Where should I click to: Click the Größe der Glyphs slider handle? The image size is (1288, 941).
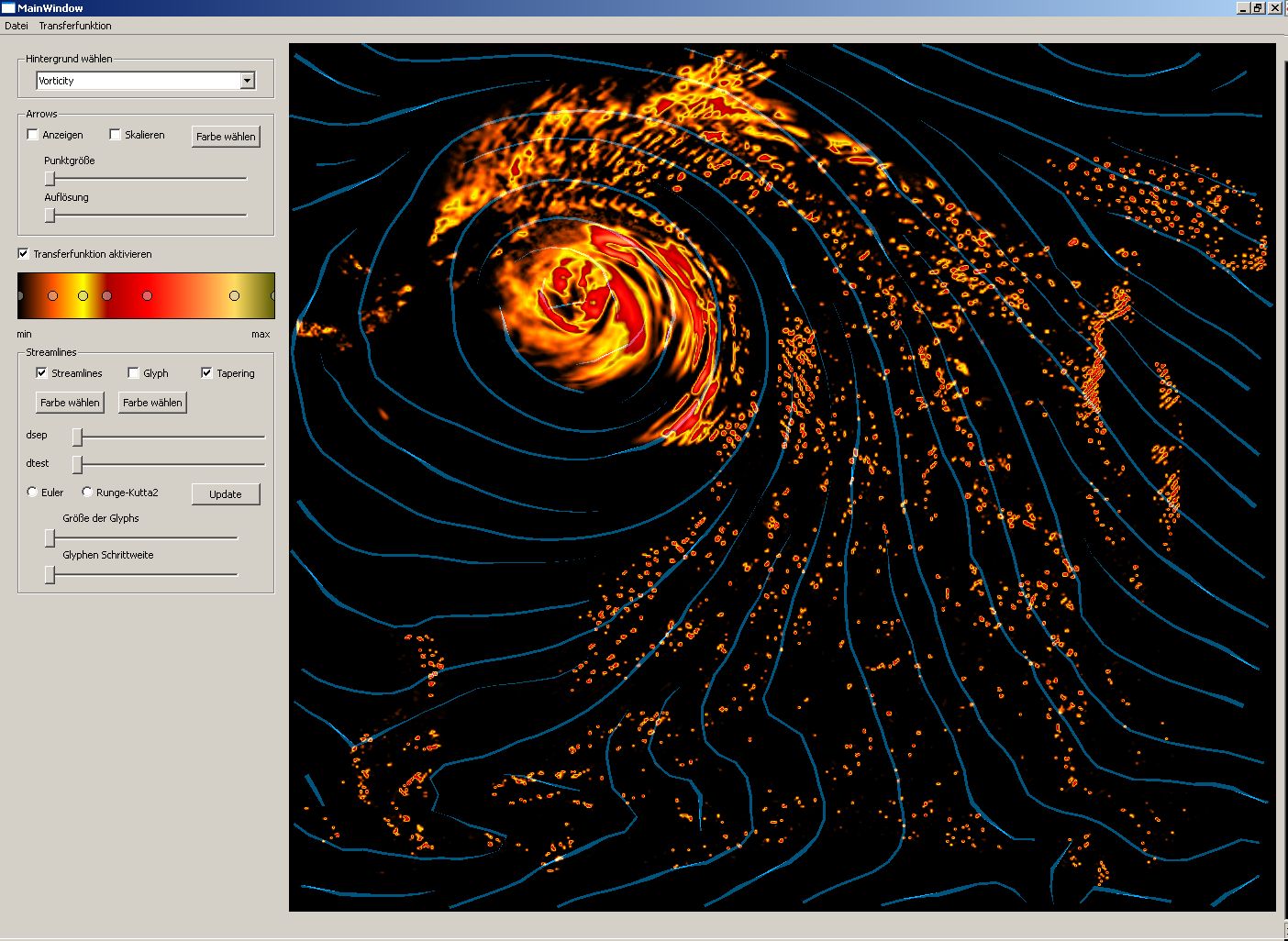(50, 537)
